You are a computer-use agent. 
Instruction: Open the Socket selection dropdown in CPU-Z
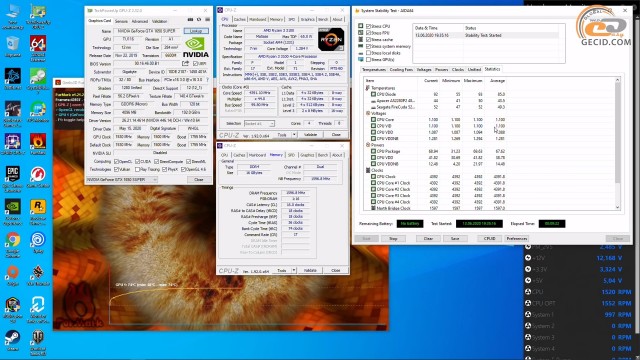(259, 123)
